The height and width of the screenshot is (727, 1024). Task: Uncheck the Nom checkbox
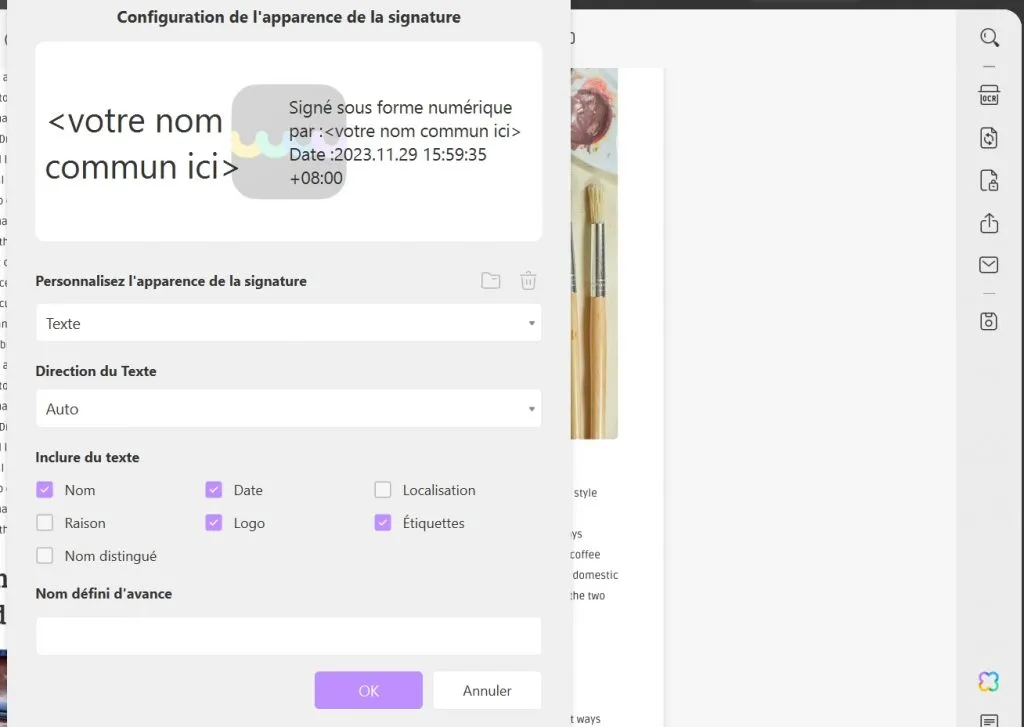pos(44,489)
